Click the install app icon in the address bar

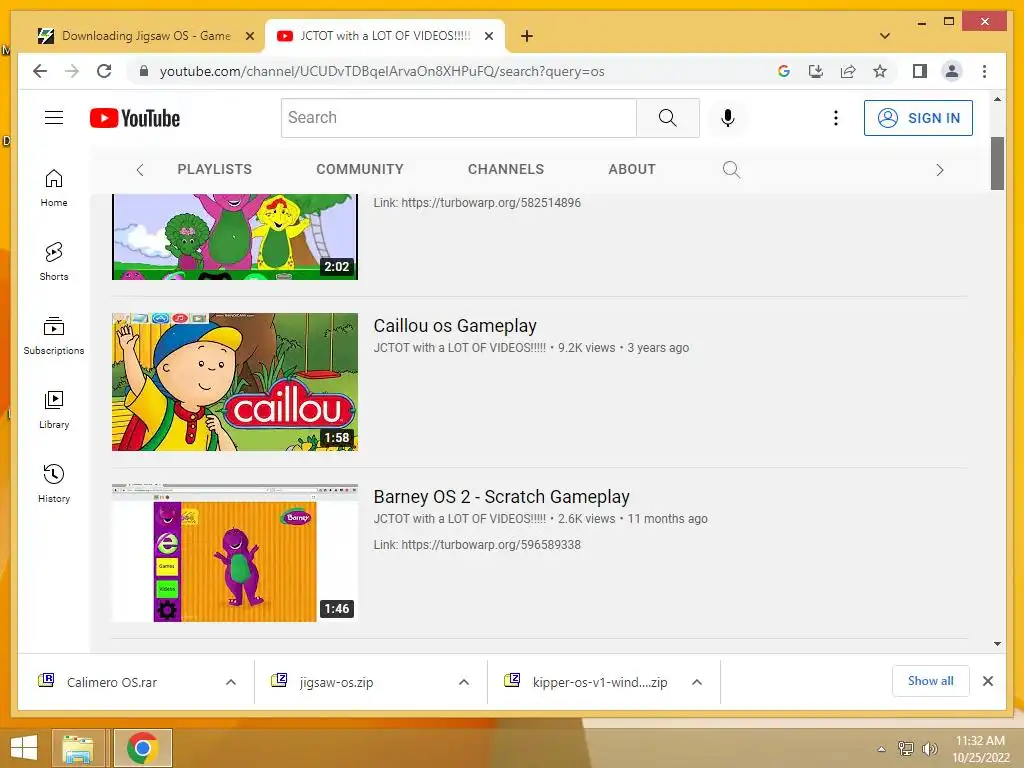point(816,71)
